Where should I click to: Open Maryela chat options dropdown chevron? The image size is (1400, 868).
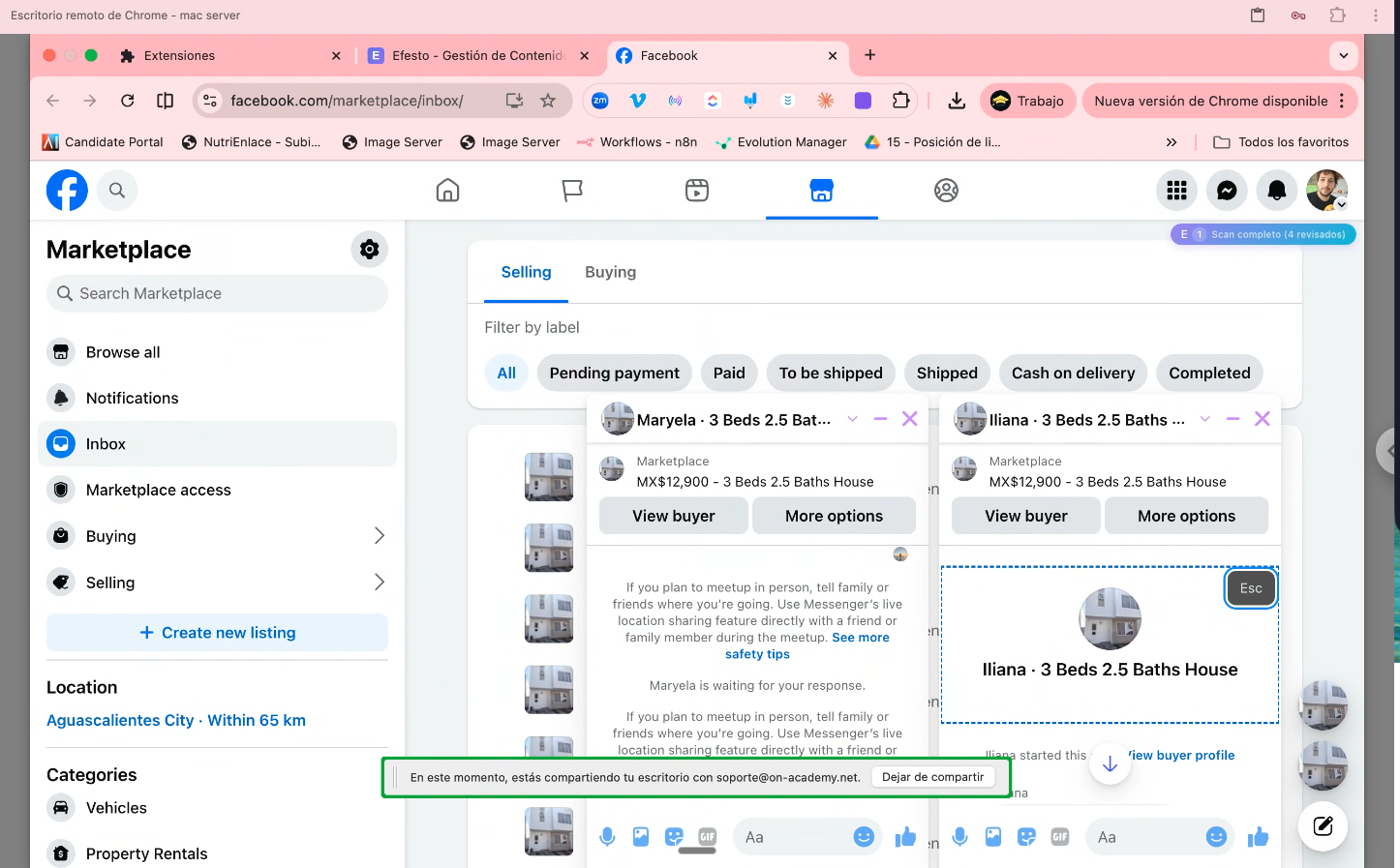[852, 419]
